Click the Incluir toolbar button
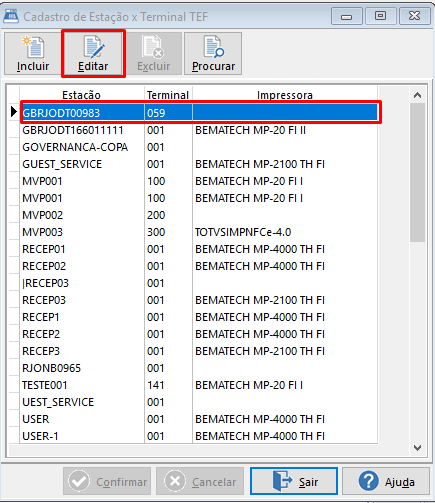The height and width of the screenshot is (503, 435). (33, 54)
